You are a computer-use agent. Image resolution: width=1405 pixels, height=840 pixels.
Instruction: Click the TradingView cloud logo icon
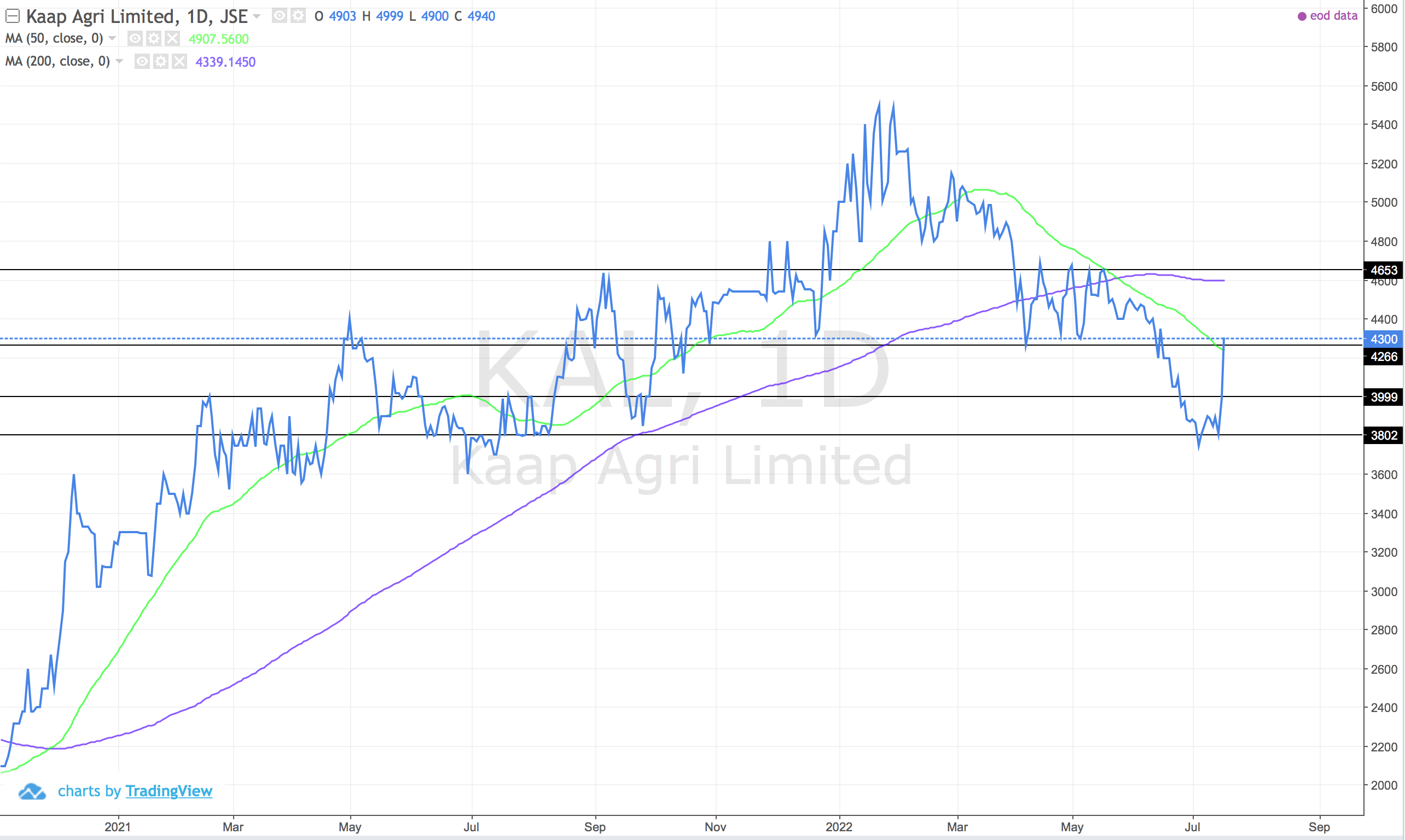click(32, 791)
